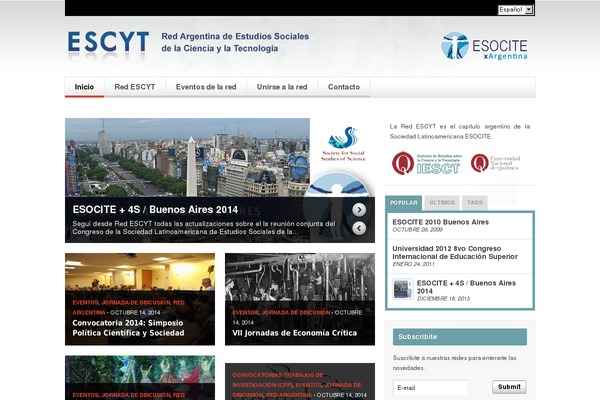Click Society for Social Studies of Science logo
The width and height of the screenshot is (600, 400).
pos(343,144)
